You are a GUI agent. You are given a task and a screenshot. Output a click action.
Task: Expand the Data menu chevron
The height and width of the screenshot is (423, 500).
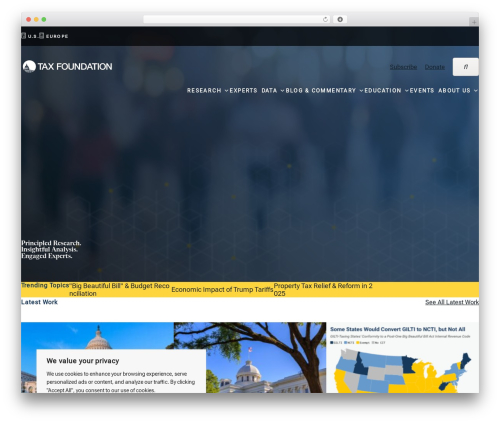click(x=282, y=91)
